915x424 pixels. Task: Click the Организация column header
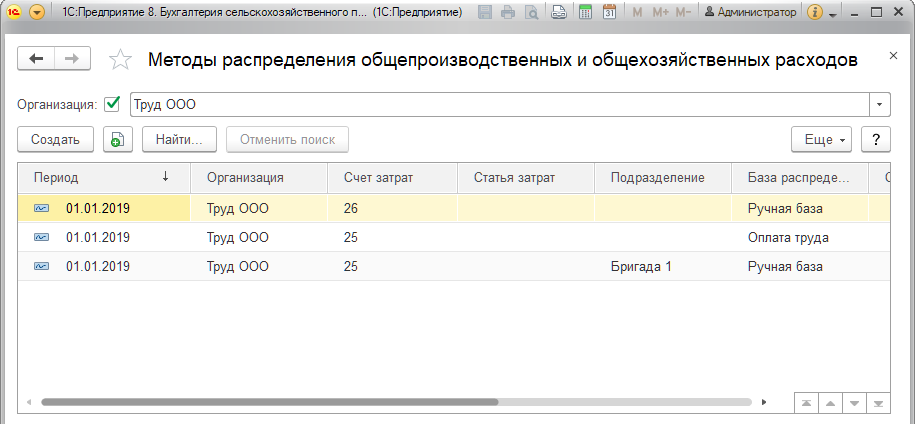pyautogui.click(x=259, y=178)
